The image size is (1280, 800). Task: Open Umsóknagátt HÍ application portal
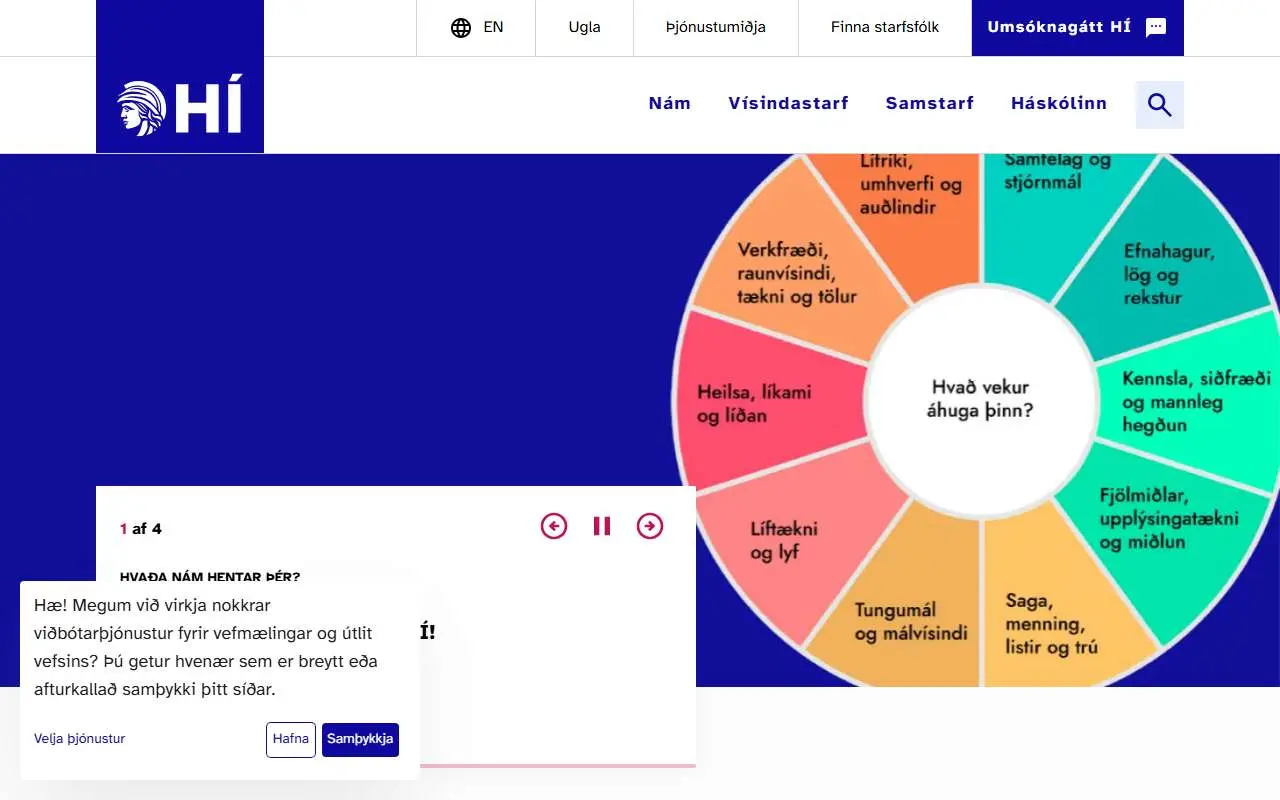point(1078,28)
